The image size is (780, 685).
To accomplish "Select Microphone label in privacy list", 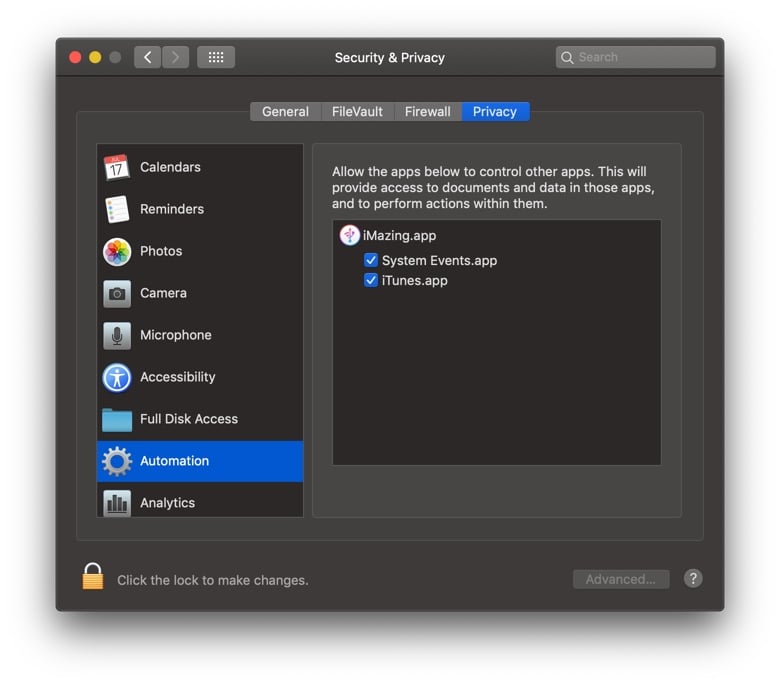I will click(x=176, y=335).
